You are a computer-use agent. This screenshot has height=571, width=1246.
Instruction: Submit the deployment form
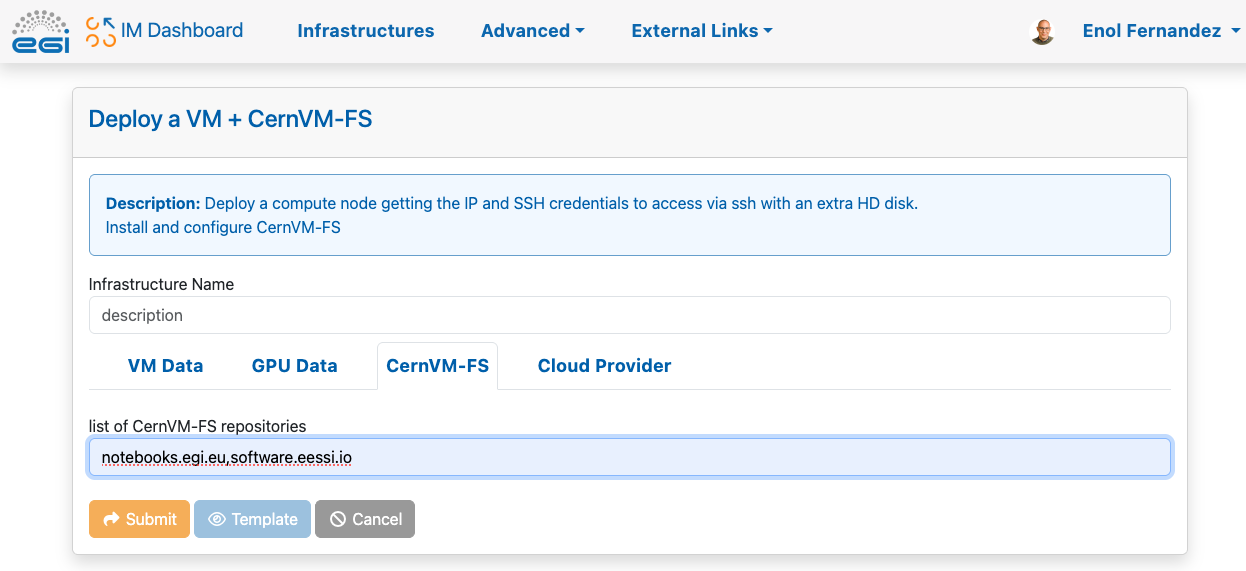(139, 519)
